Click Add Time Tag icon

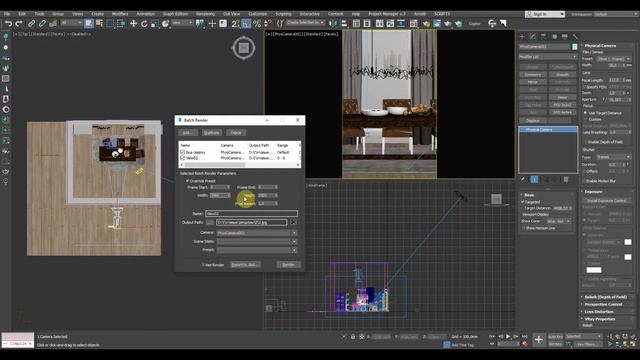tap(447, 345)
